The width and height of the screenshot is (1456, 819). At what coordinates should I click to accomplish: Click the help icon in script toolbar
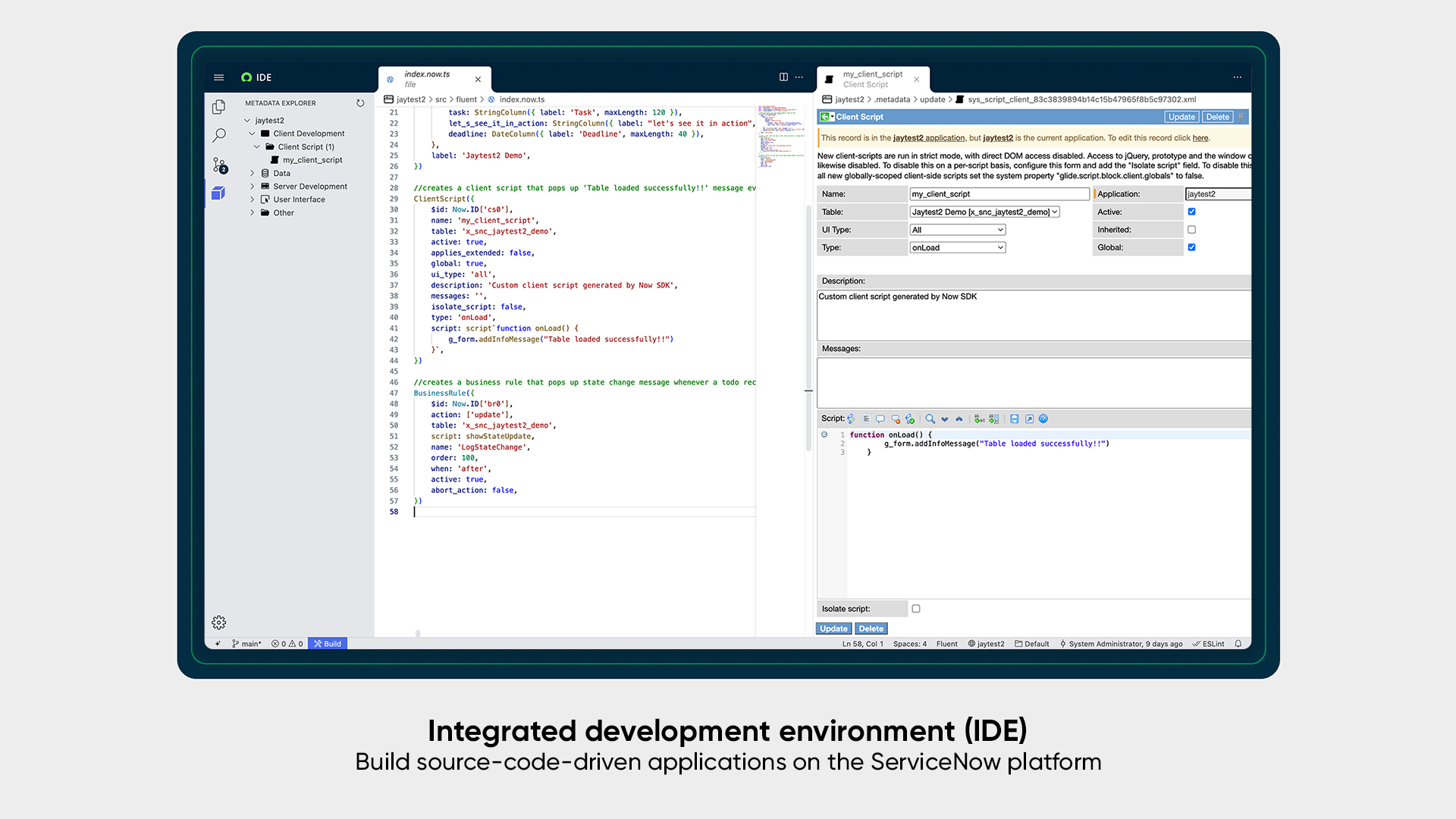1043,419
